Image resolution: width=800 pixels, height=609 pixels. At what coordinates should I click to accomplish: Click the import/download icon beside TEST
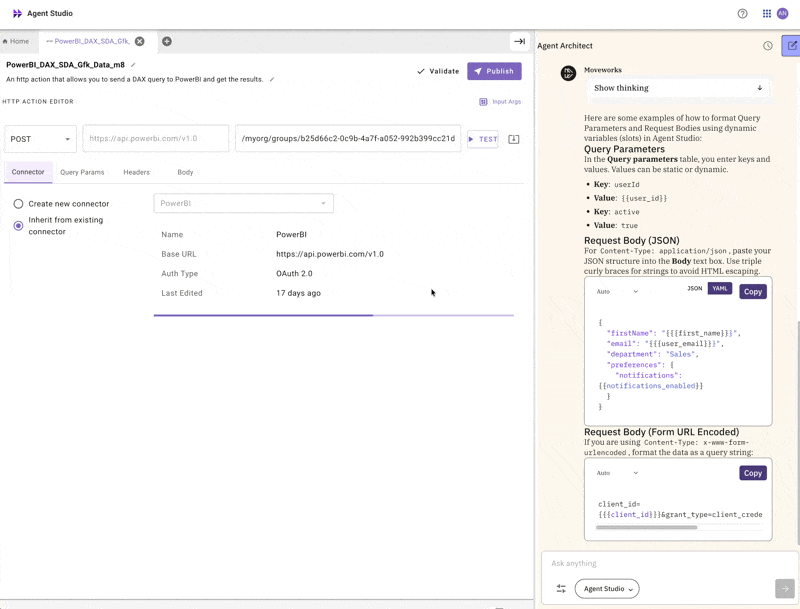click(514, 139)
